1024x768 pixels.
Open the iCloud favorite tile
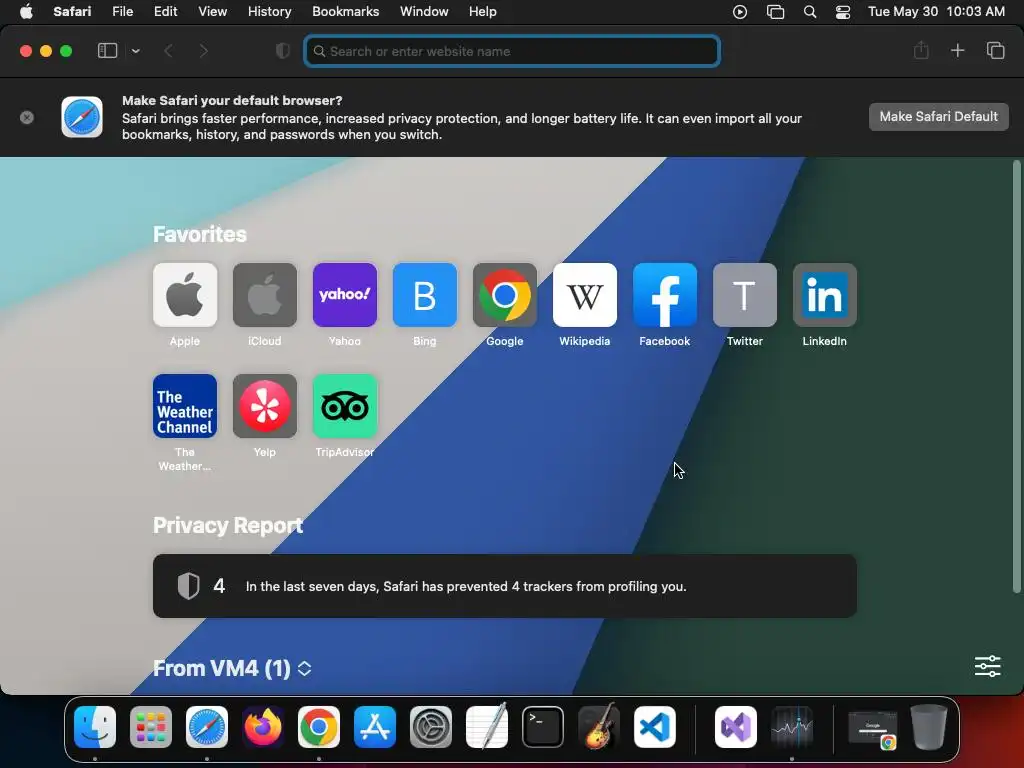(x=264, y=295)
